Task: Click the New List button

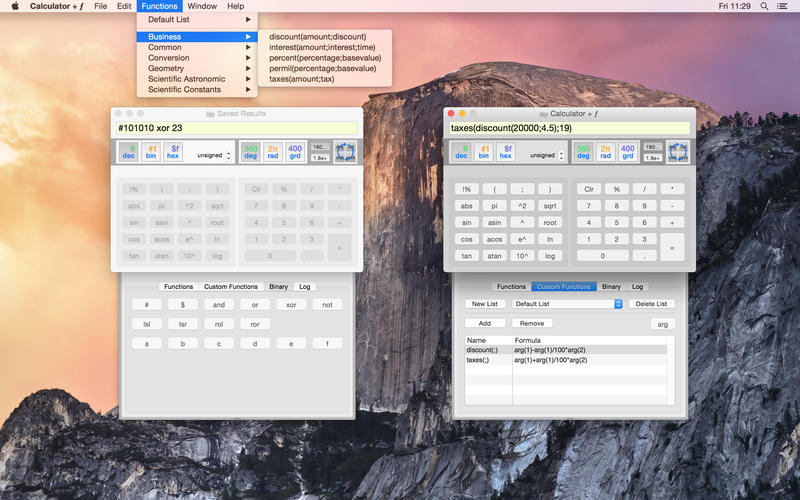Action: point(485,304)
